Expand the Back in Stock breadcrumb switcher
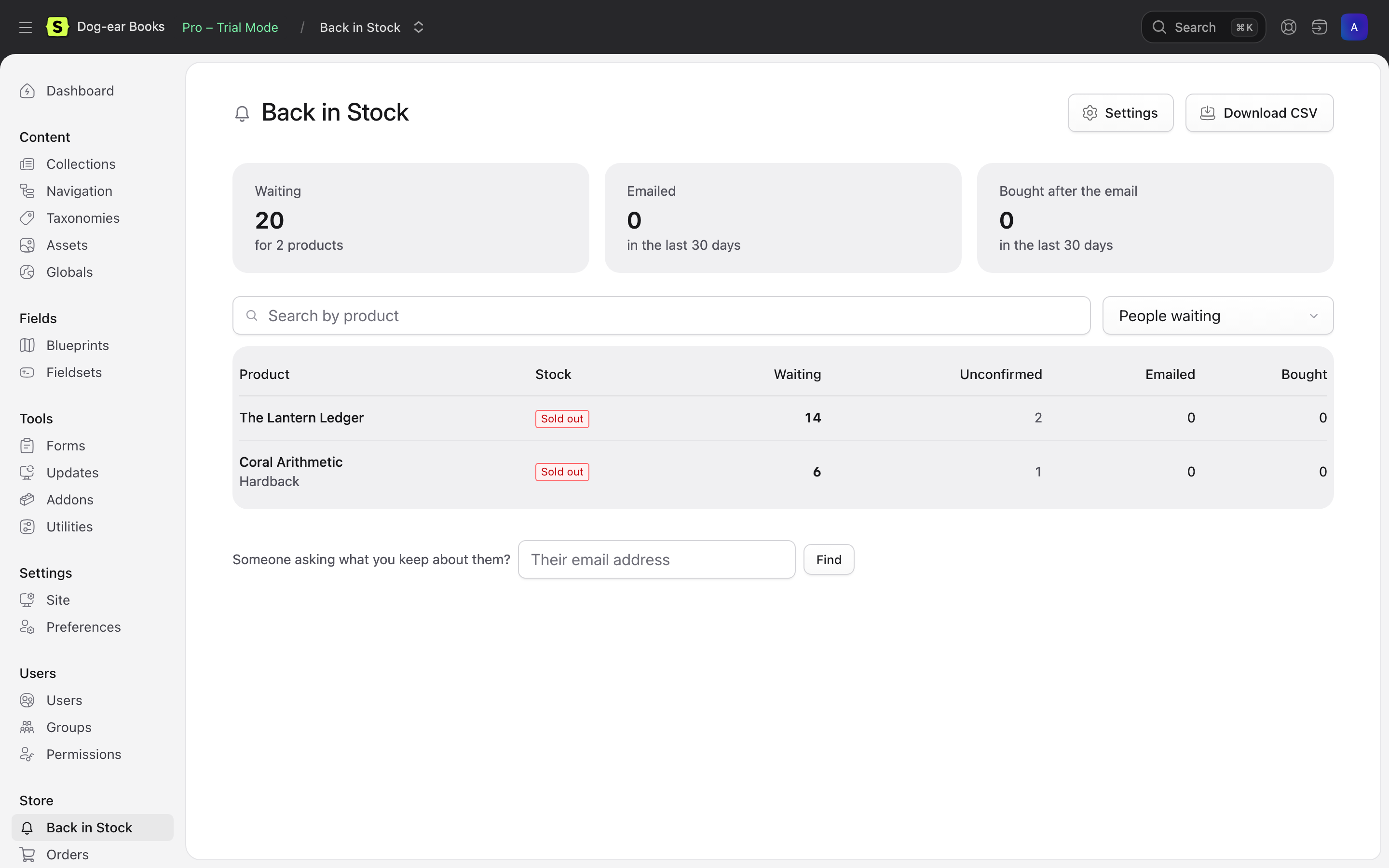 (x=419, y=27)
